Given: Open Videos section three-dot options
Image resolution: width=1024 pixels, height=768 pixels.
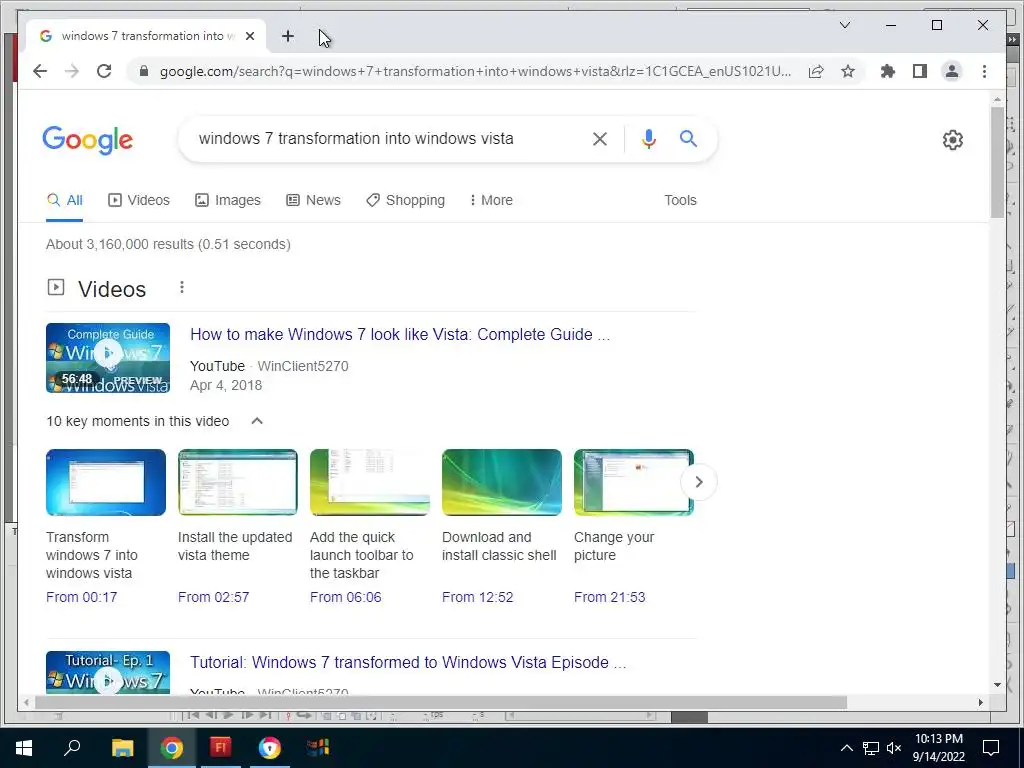Looking at the screenshot, I should (182, 287).
